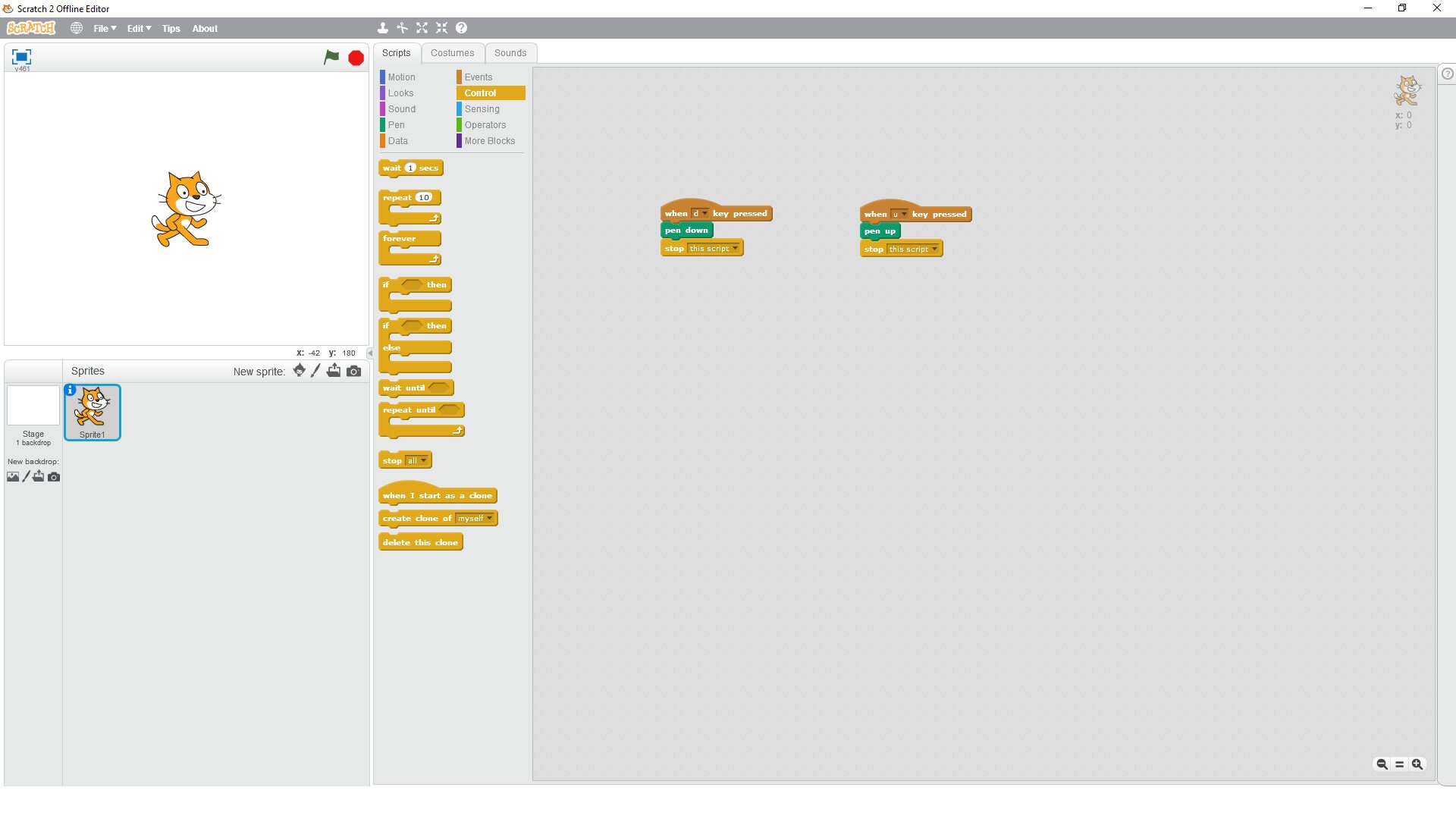The height and width of the screenshot is (819, 1456).
Task: Paint a new sprite with brush icon
Action: coord(316,371)
